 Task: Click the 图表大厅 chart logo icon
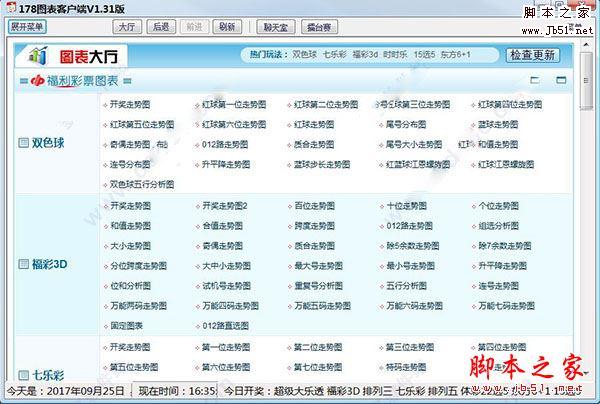(38, 56)
